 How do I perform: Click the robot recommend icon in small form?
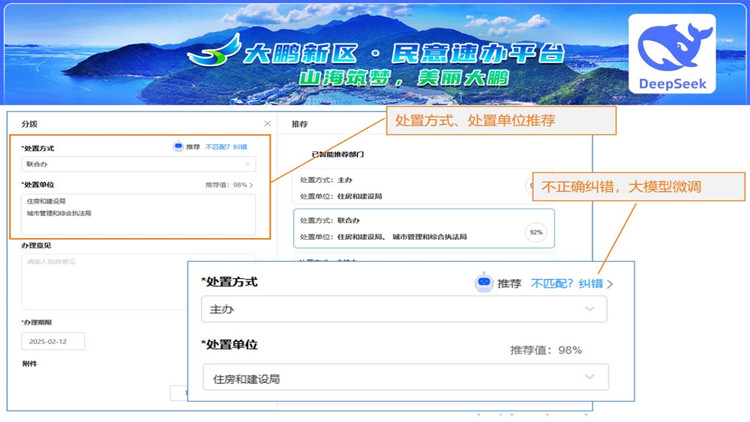click(x=178, y=146)
